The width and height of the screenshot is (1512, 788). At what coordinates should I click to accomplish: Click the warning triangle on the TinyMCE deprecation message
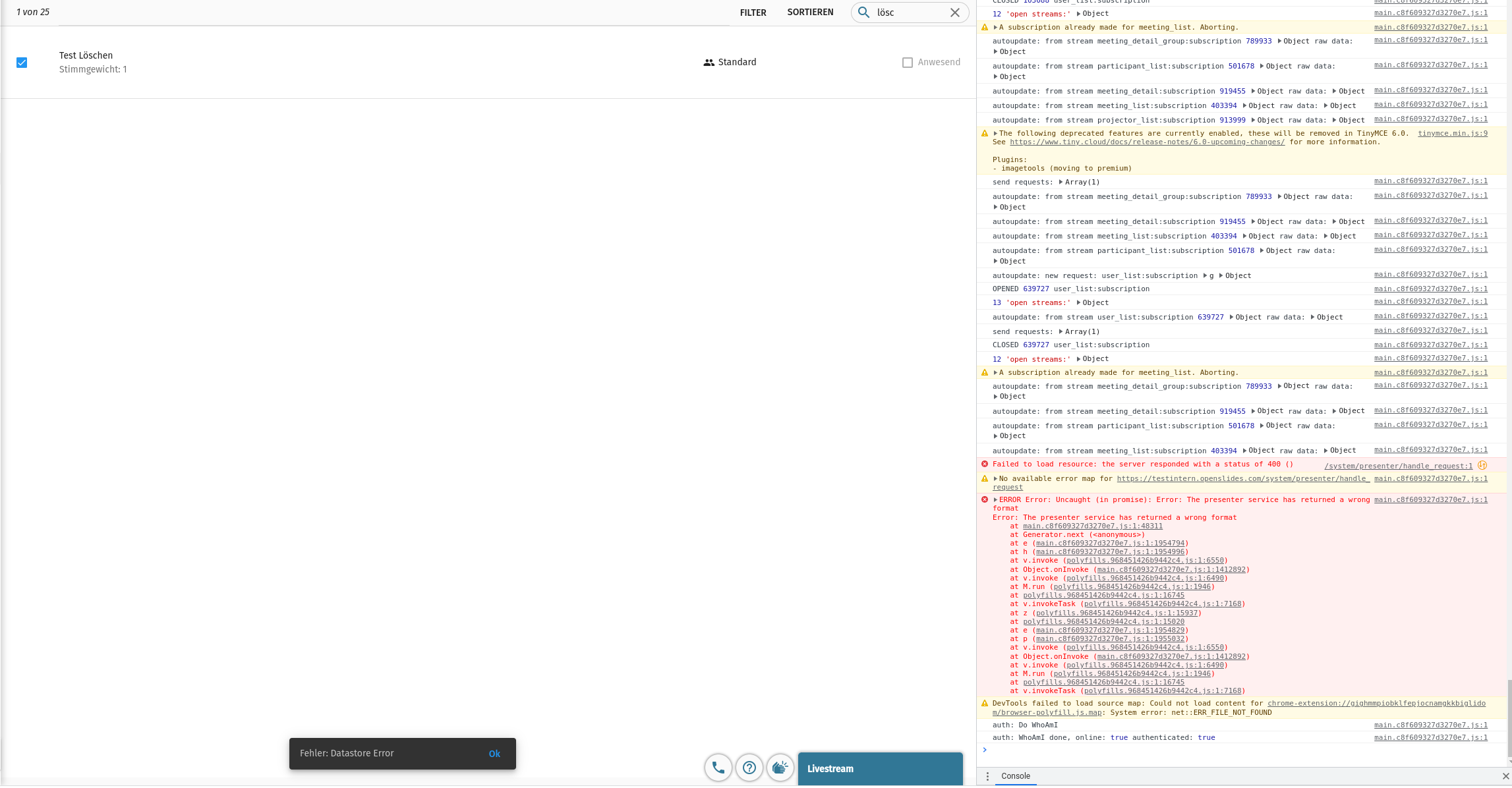point(984,133)
